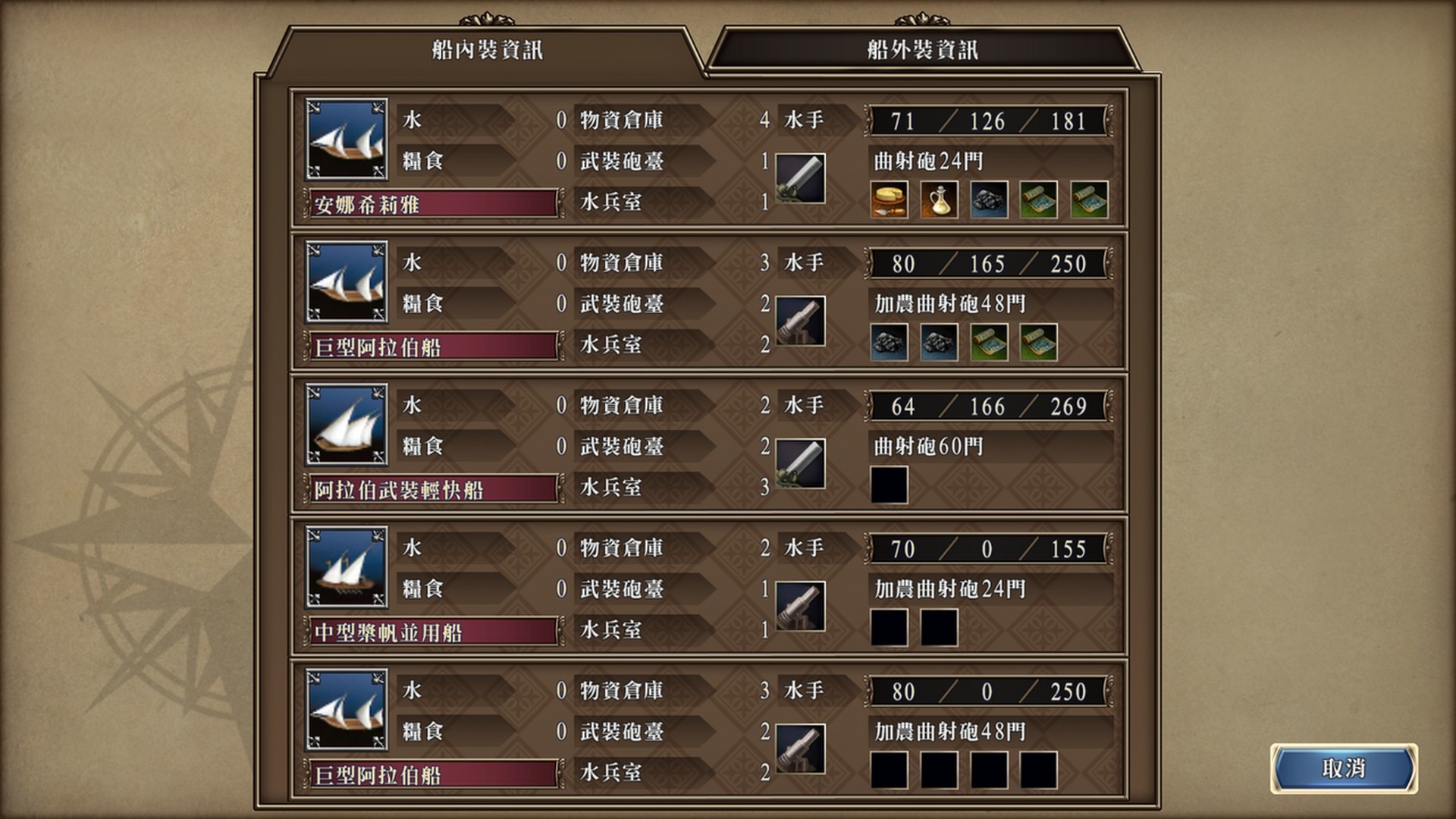Click the empty cargo slot of 阿拉伯武裝輕快船
This screenshot has height=819, width=1456.
pos(889,485)
